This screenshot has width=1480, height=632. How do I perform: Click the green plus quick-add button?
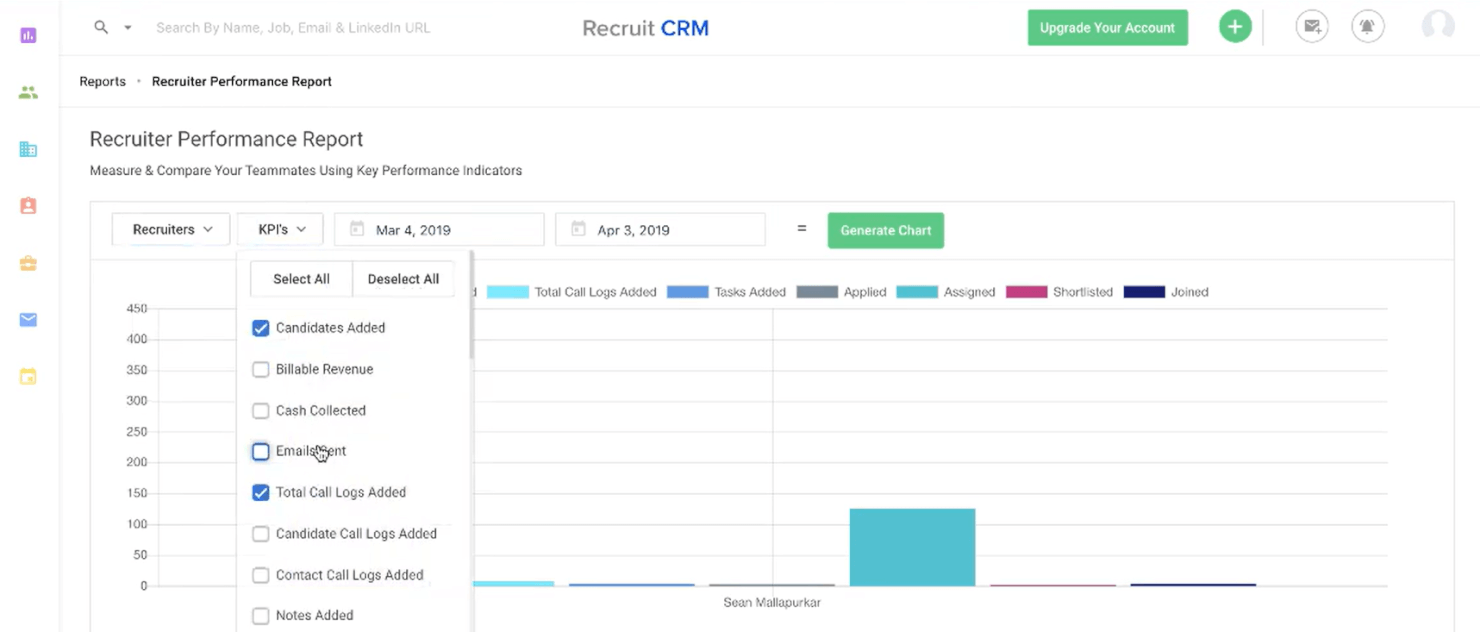pos(1235,27)
